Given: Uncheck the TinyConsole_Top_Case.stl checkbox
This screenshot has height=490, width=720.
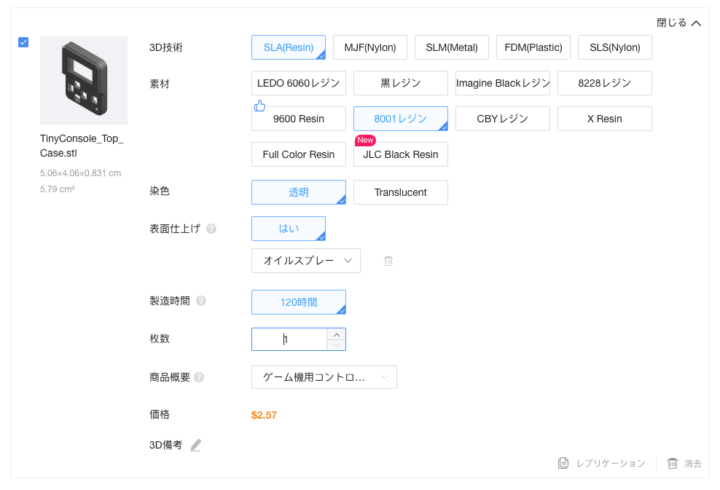Looking at the screenshot, I should pyautogui.click(x=24, y=43).
